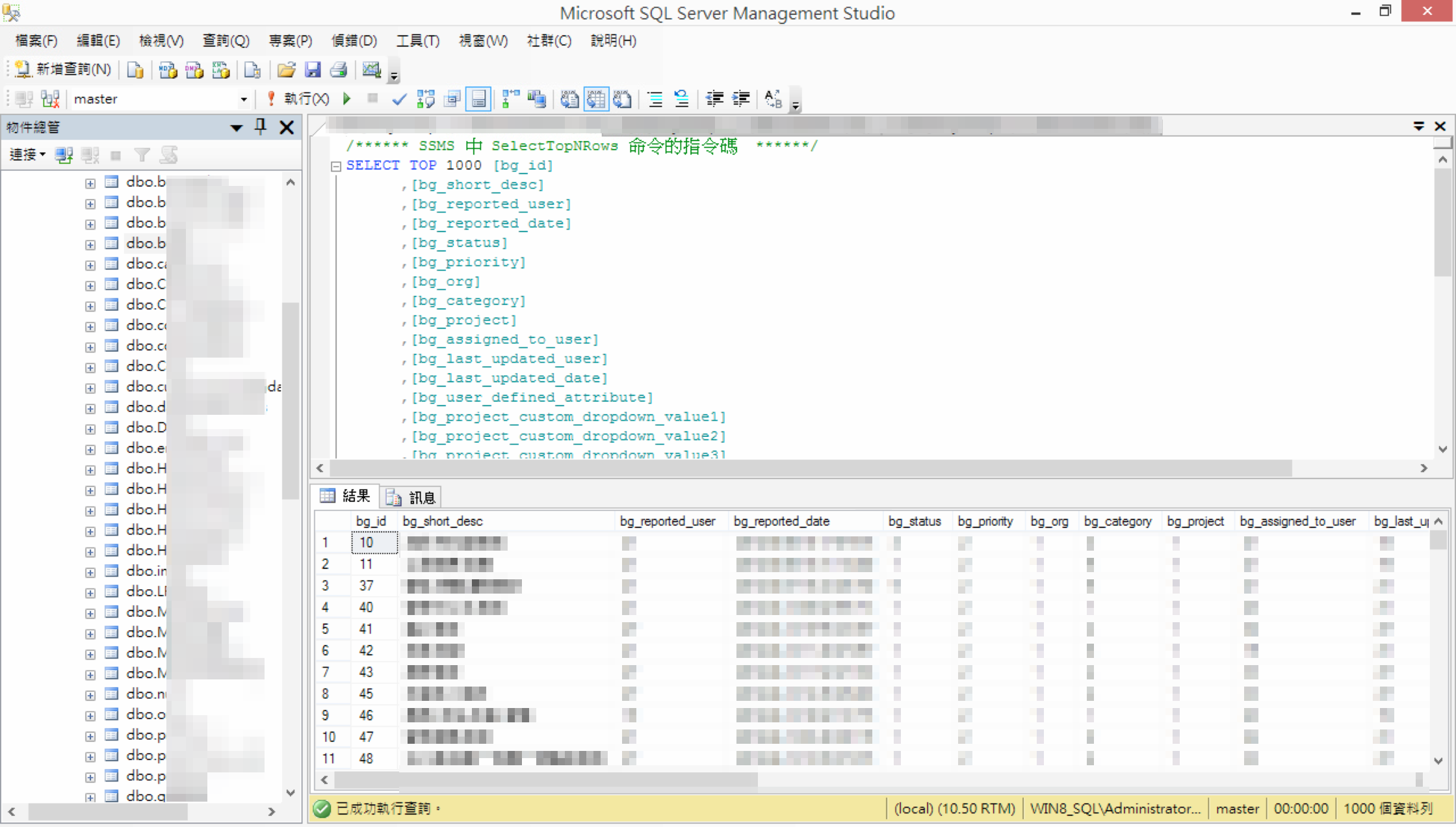Expand the dbo.o table node
The image size is (1456, 827).
pyautogui.click(x=90, y=716)
